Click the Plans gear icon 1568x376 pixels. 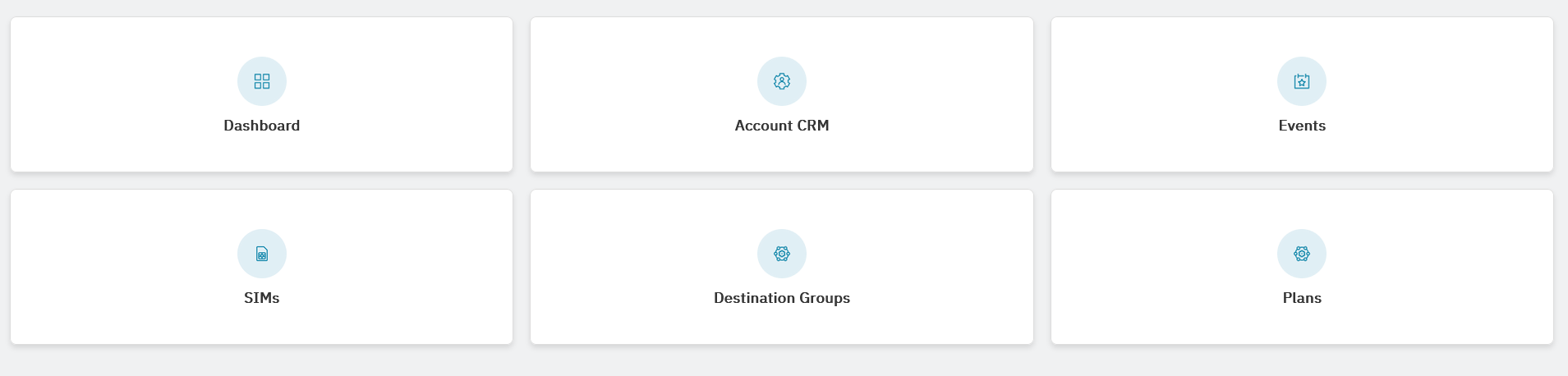pyautogui.click(x=1301, y=254)
